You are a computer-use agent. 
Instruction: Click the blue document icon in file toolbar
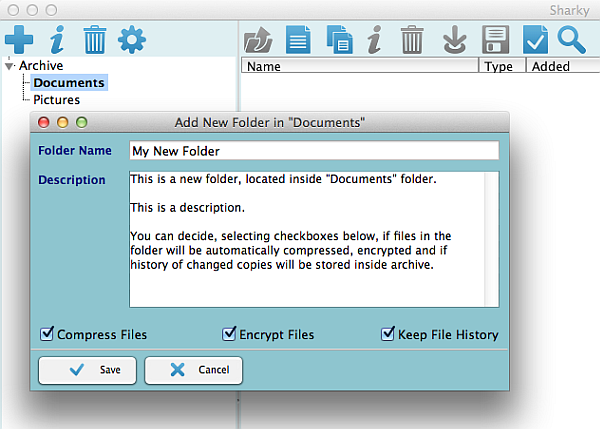pos(299,40)
